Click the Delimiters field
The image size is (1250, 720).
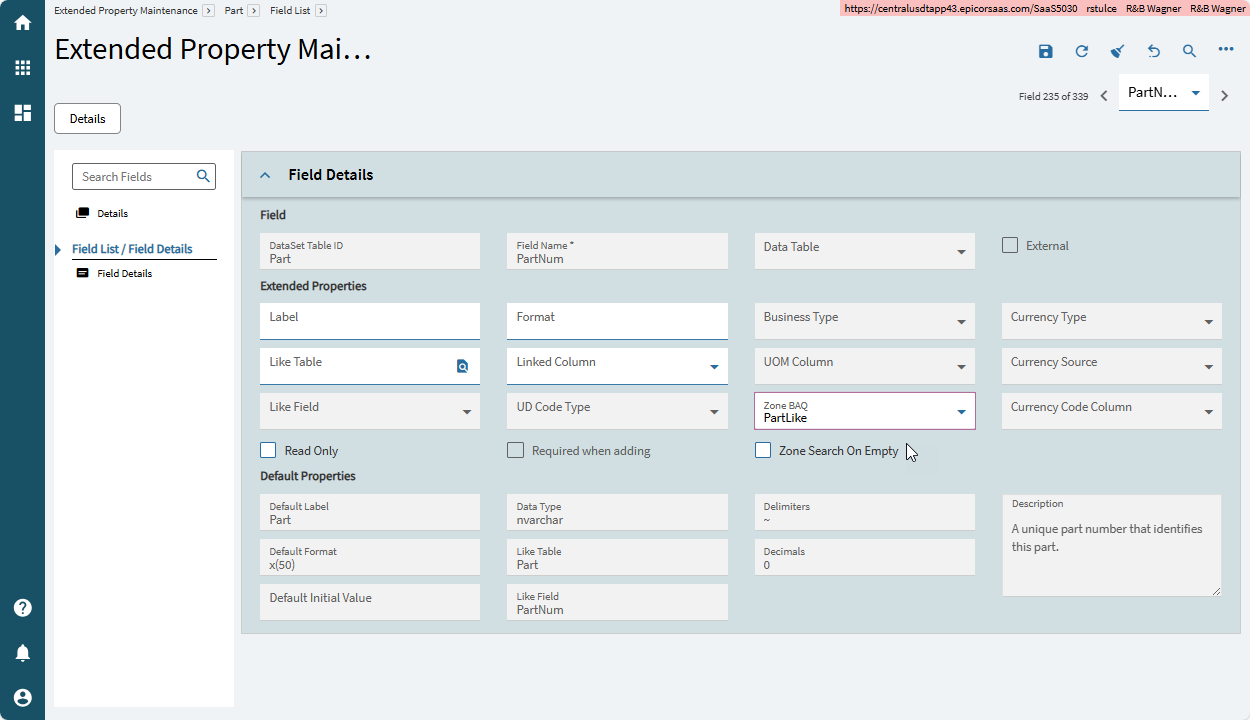pyautogui.click(x=865, y=512)
